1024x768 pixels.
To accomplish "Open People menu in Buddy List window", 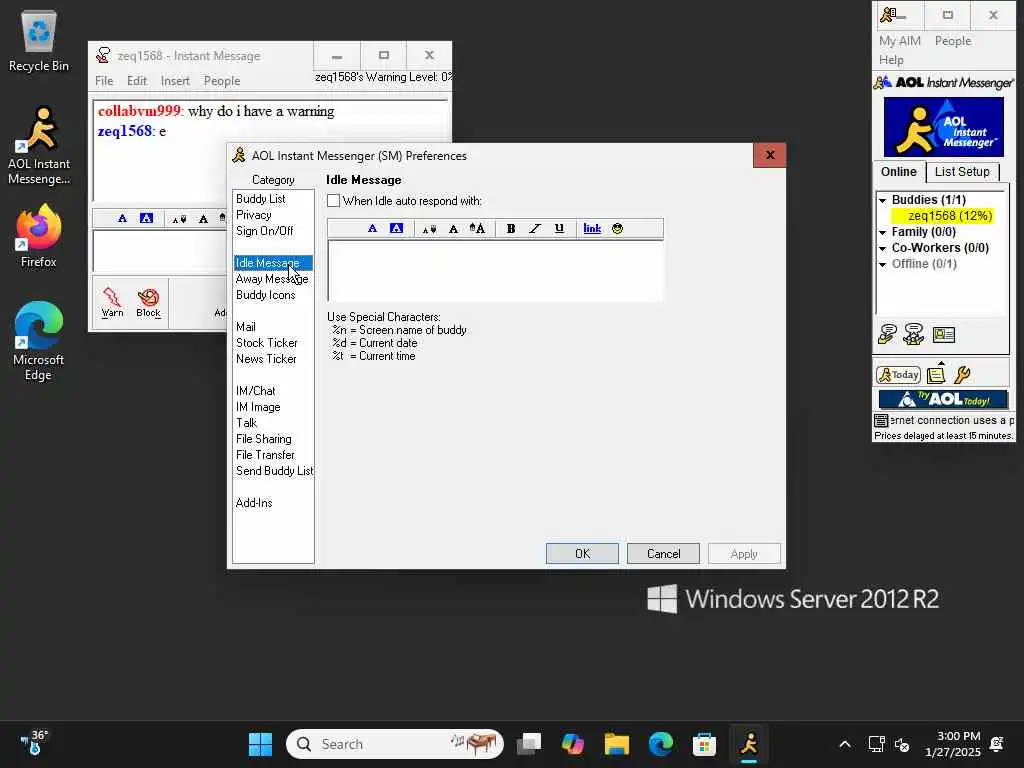I will point(953,40).
